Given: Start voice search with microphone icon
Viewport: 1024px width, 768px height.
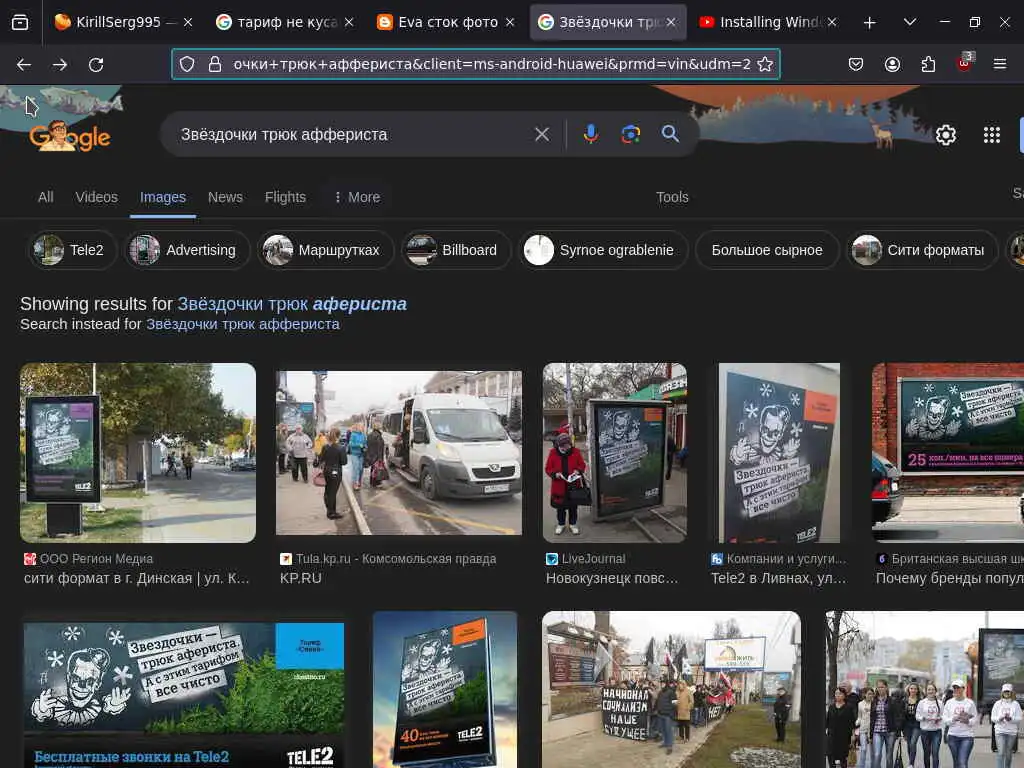Looking at the screenshot, I should 590,134.
